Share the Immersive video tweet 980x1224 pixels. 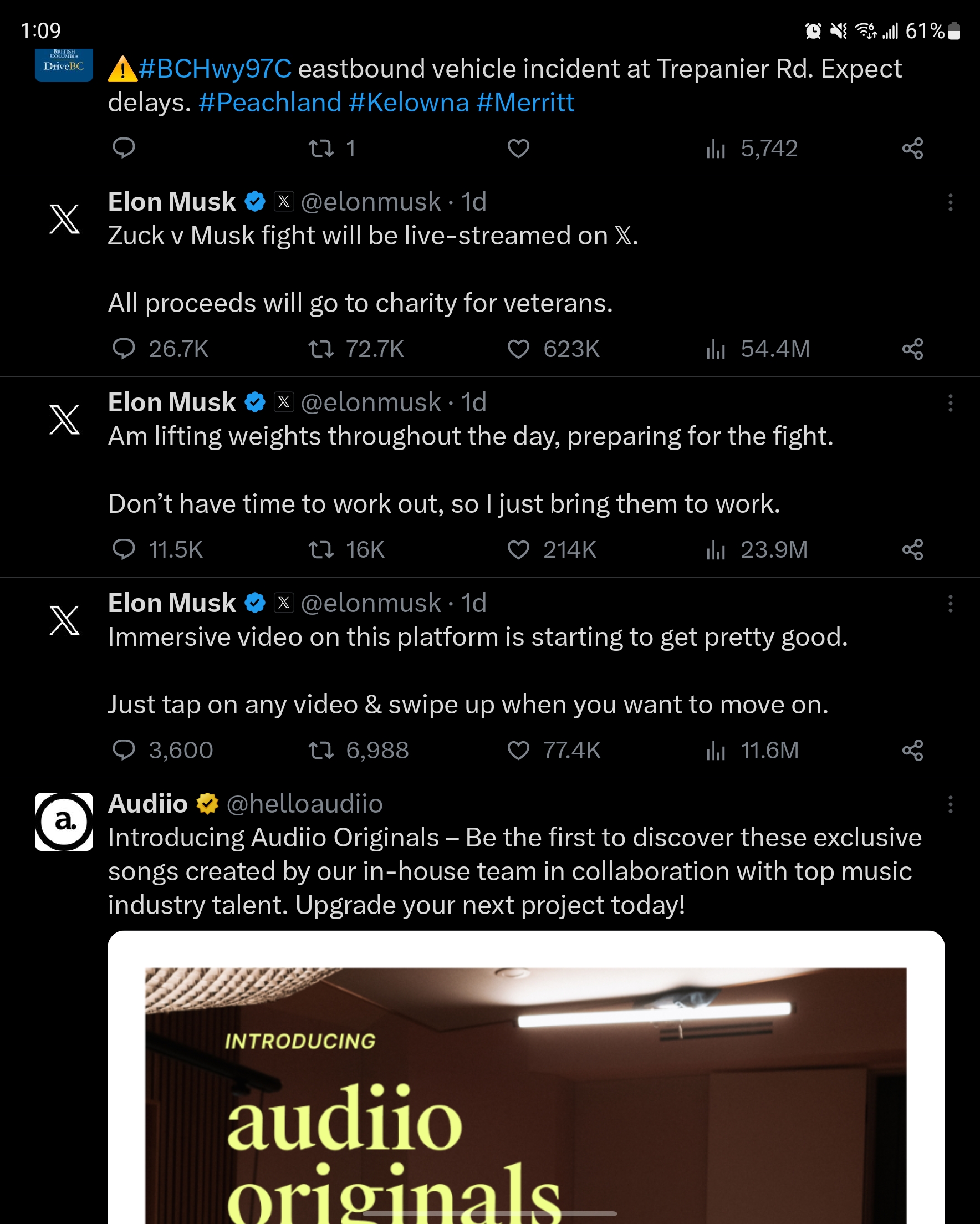(912, 751)
